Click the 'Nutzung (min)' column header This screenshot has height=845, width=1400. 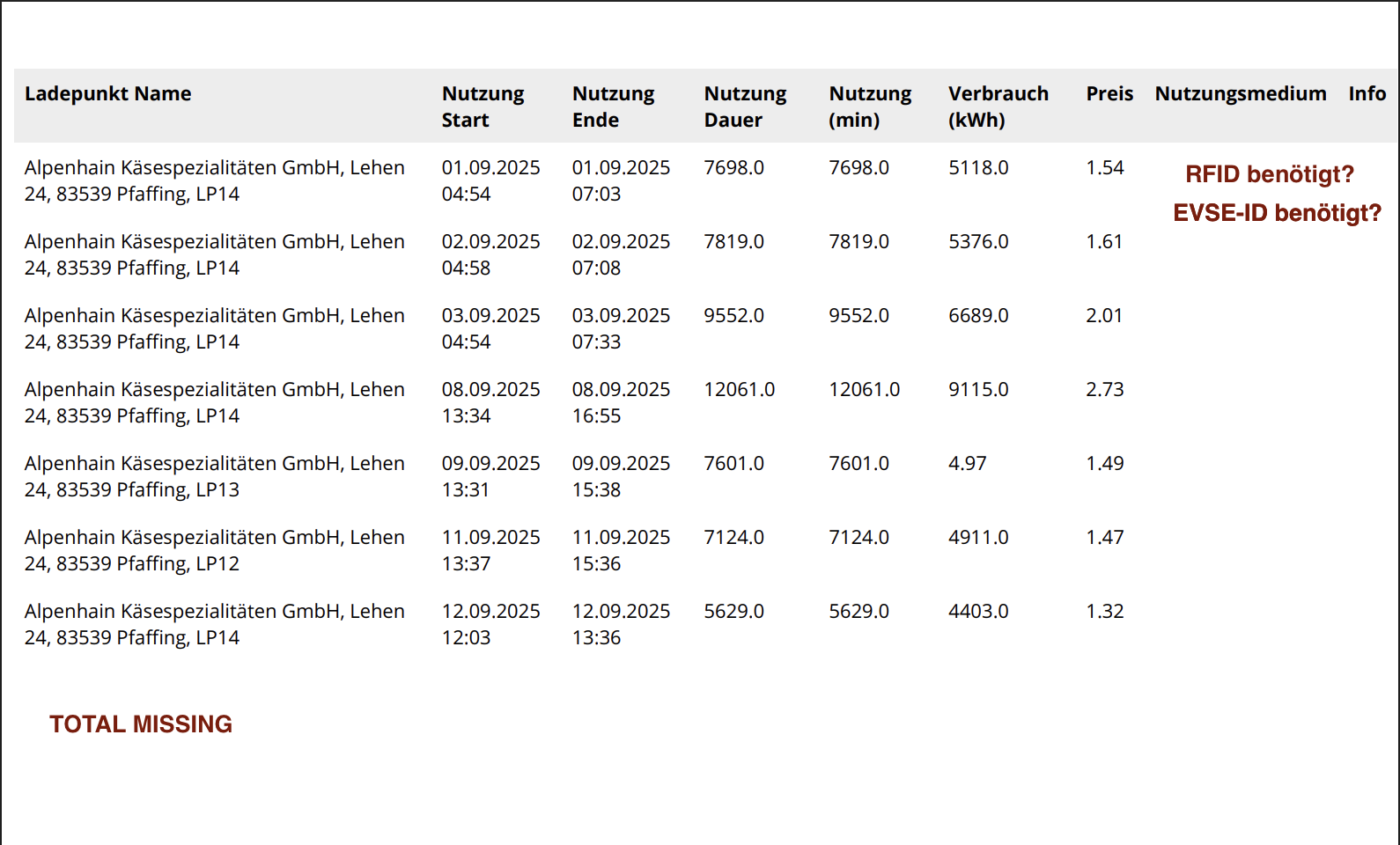[x=870, y=107]
